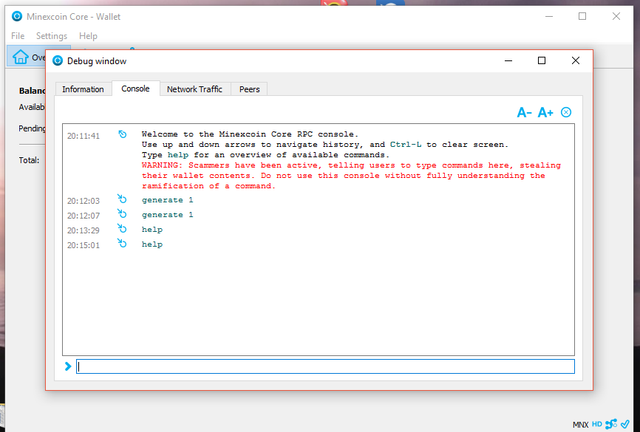Image resolution: width=640 pixels, height=432 pixels.
Task: Open the Network Traffic tab
Action: (x=195, y=89)
